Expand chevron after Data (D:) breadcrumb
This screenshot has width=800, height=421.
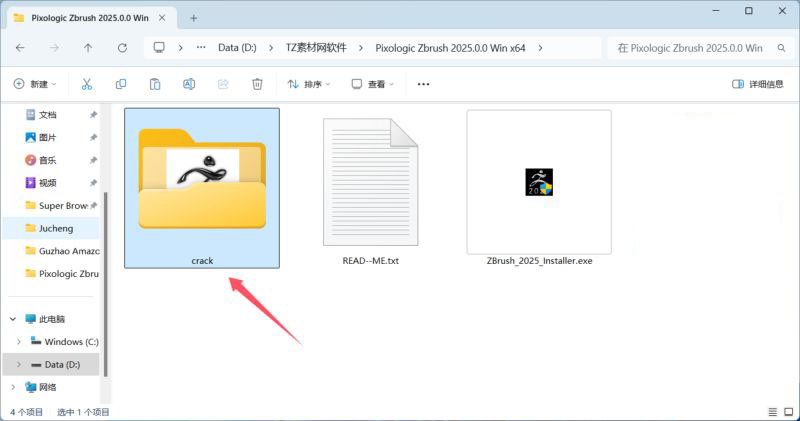271,48
